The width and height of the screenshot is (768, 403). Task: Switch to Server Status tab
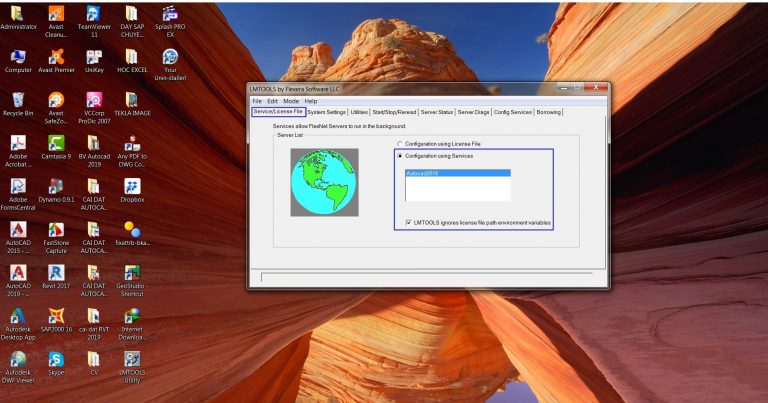[x=436, y=112]
